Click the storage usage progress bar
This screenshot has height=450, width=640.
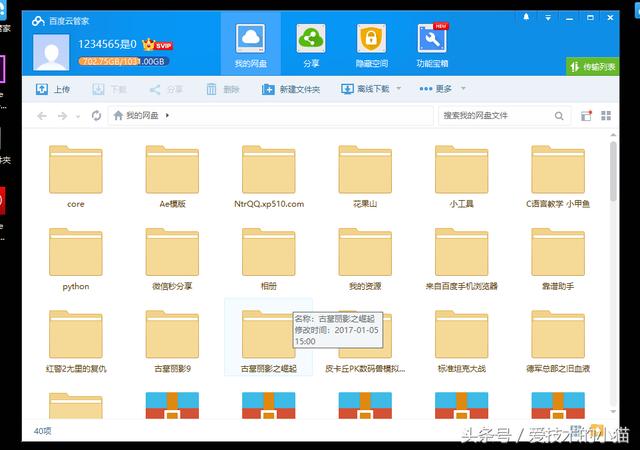coord(124,62)
